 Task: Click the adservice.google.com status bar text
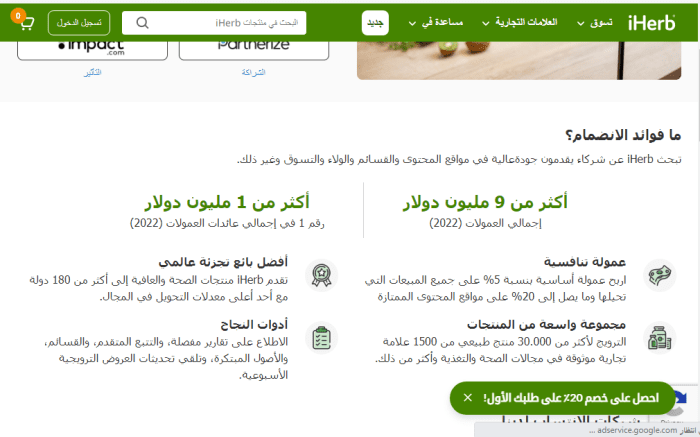tap(643, 430)
